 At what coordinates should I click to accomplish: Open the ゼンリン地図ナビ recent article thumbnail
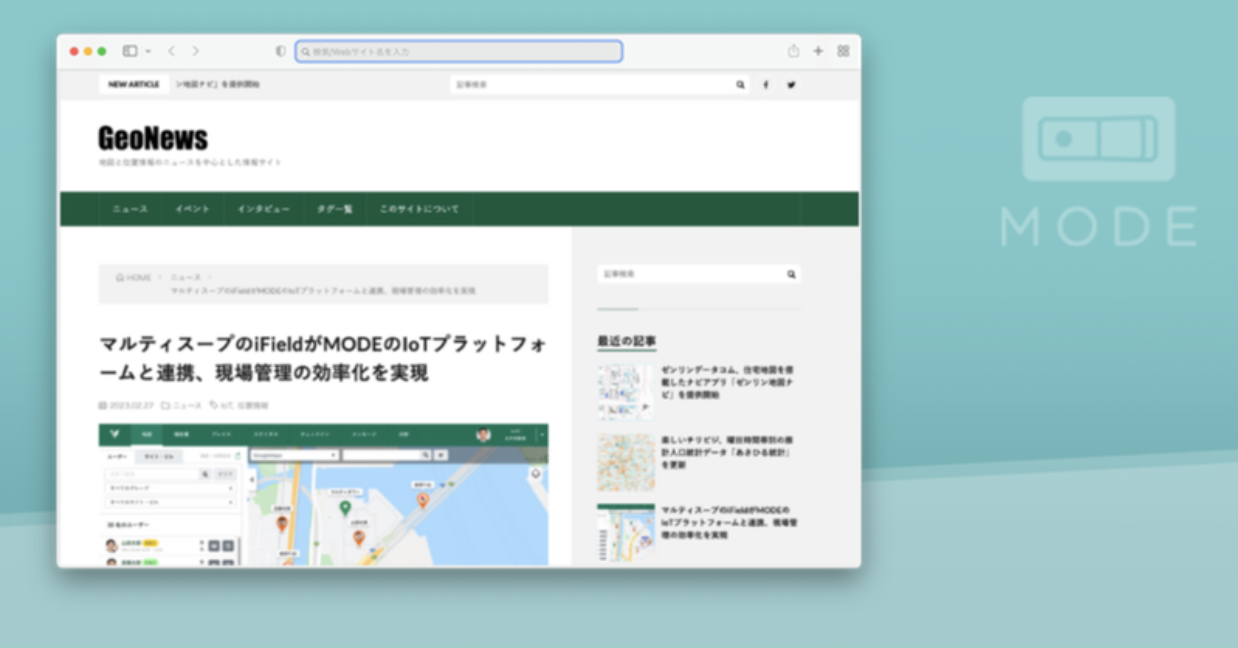click(625, 391)
